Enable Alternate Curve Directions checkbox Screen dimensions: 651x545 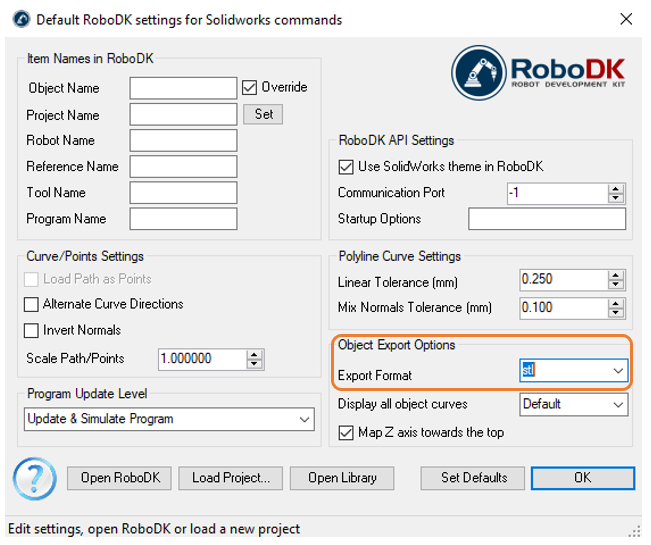point(31,304)
